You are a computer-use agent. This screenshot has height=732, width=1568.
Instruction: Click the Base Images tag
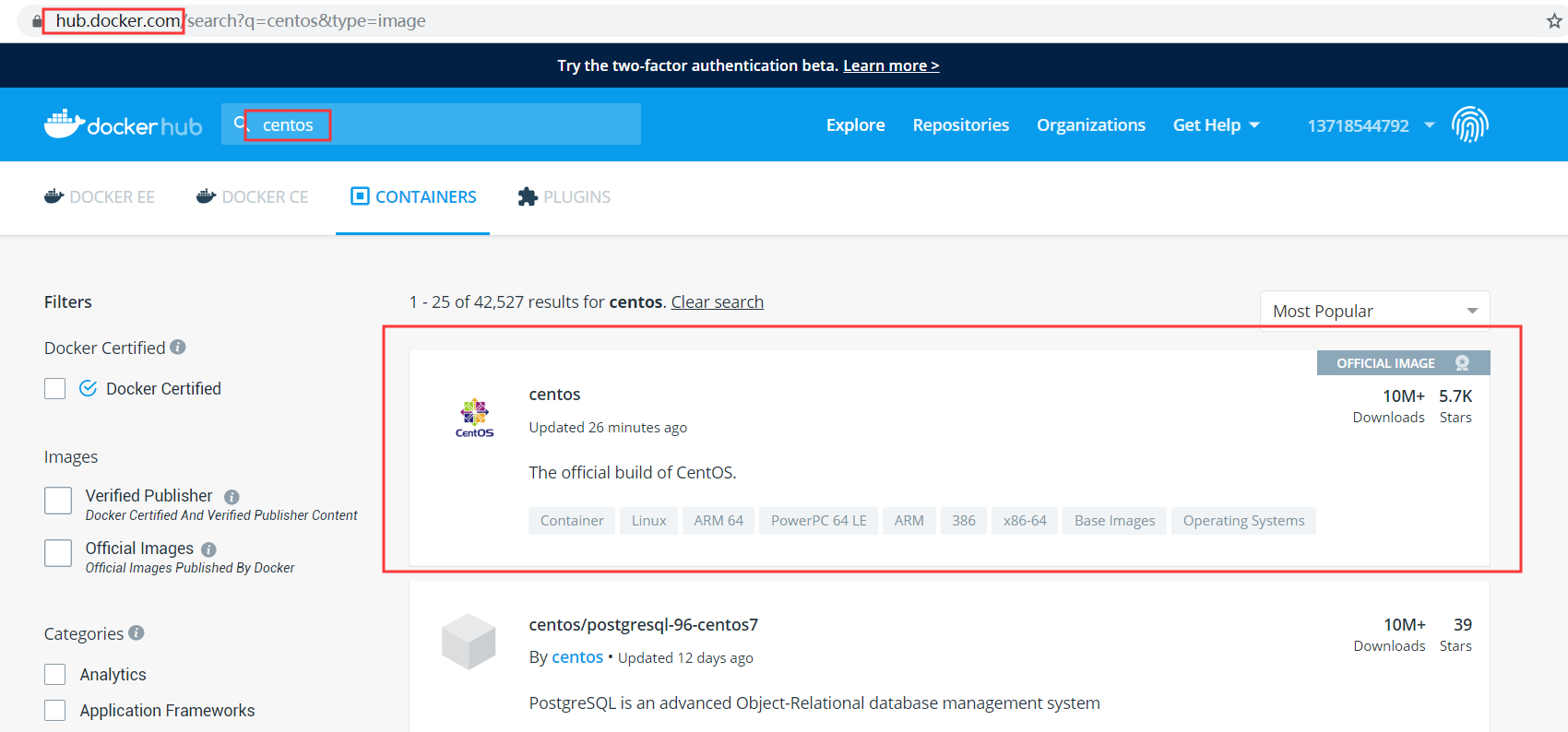point(1114,521)
